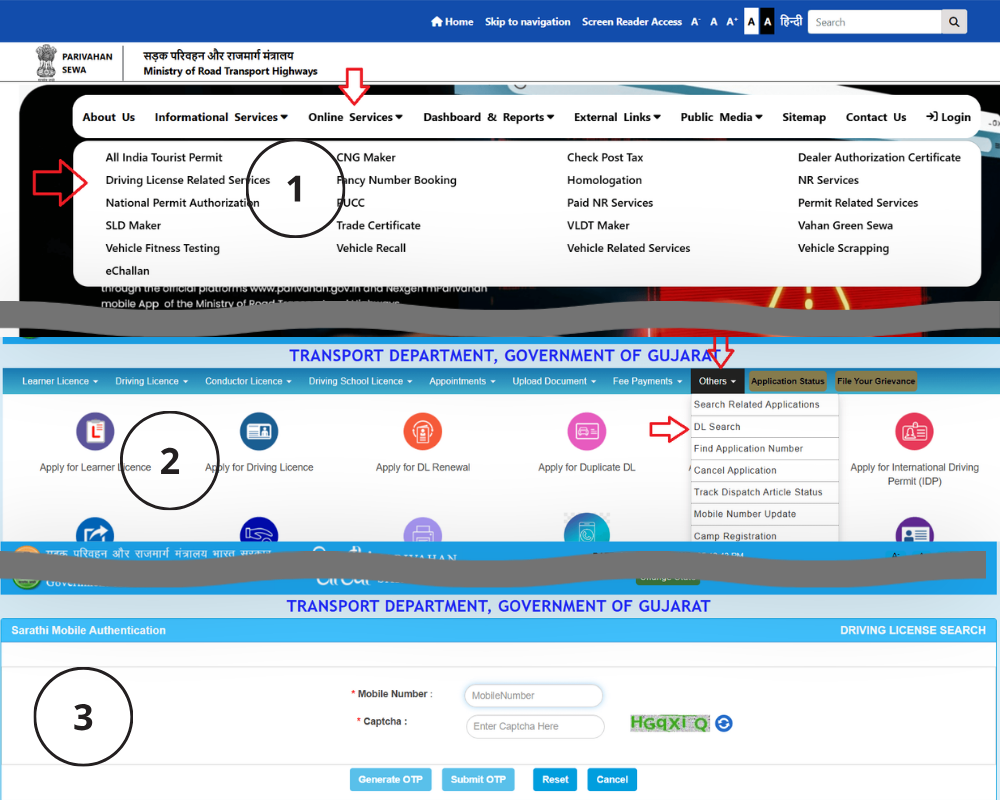The width and height of the screenshot is (1000, 800).
Task: Select black-background contrast A button
Action: pos(767,22)
